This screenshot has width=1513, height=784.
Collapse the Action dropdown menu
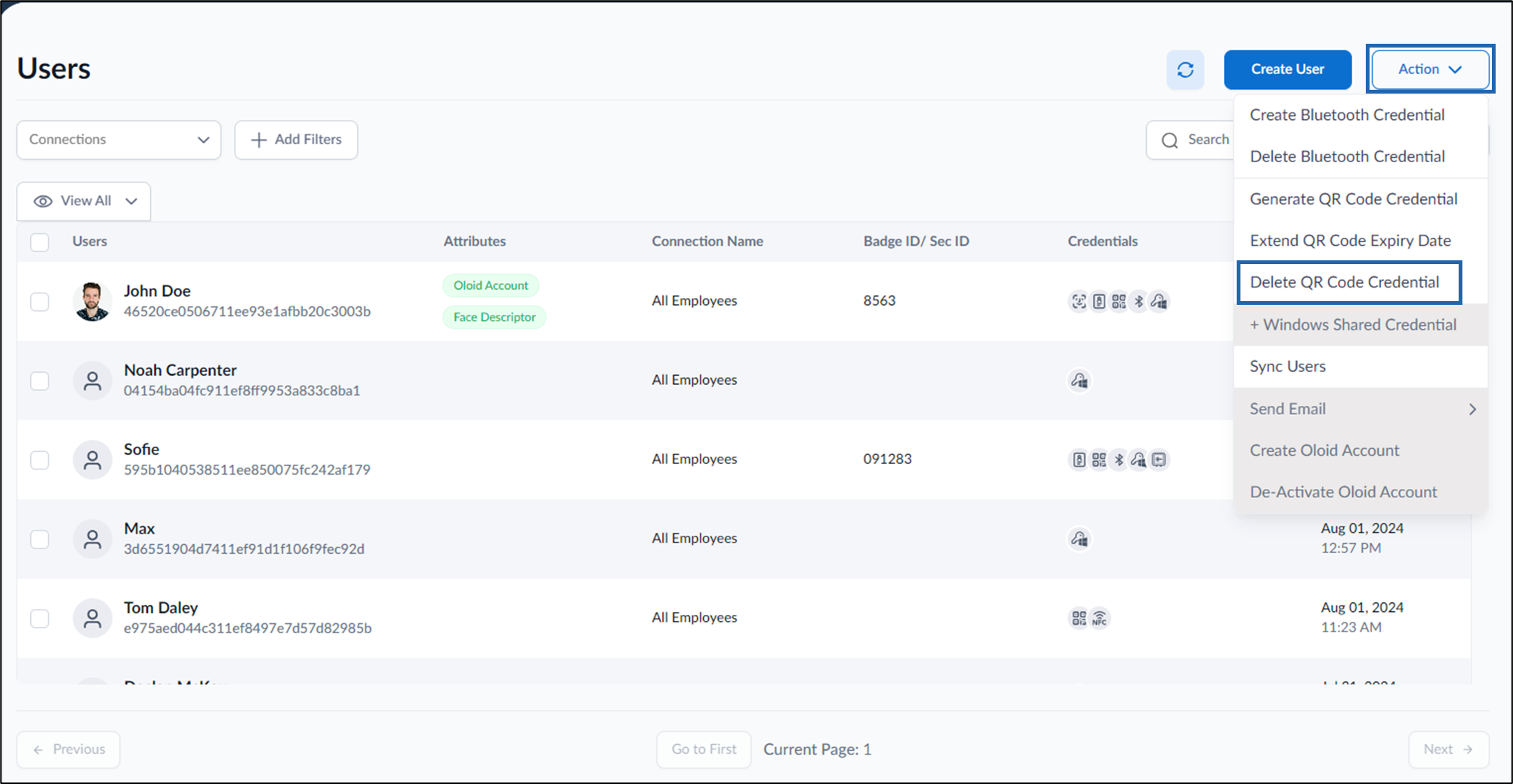(1430, 69)
